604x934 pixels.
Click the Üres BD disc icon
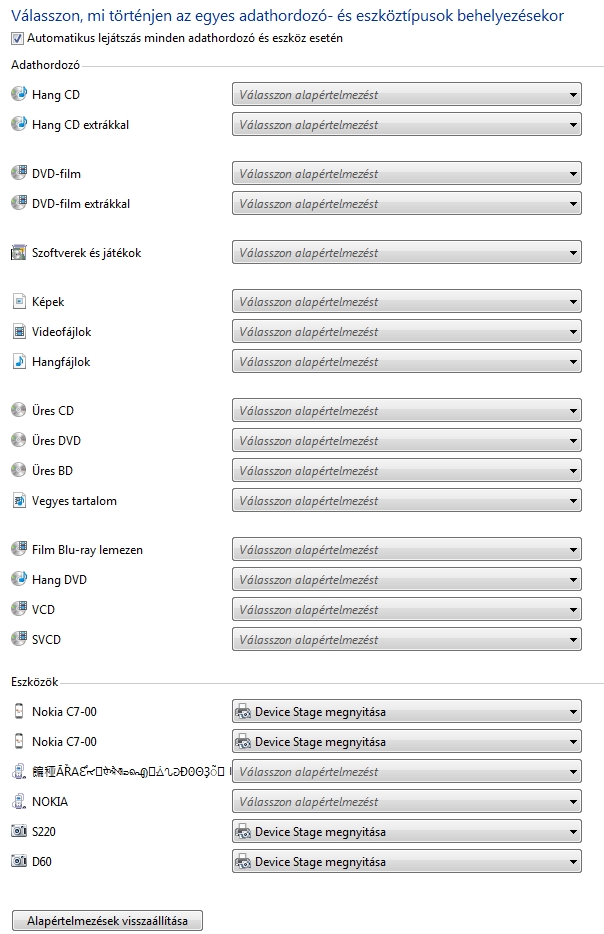click(x=19, y=470)
